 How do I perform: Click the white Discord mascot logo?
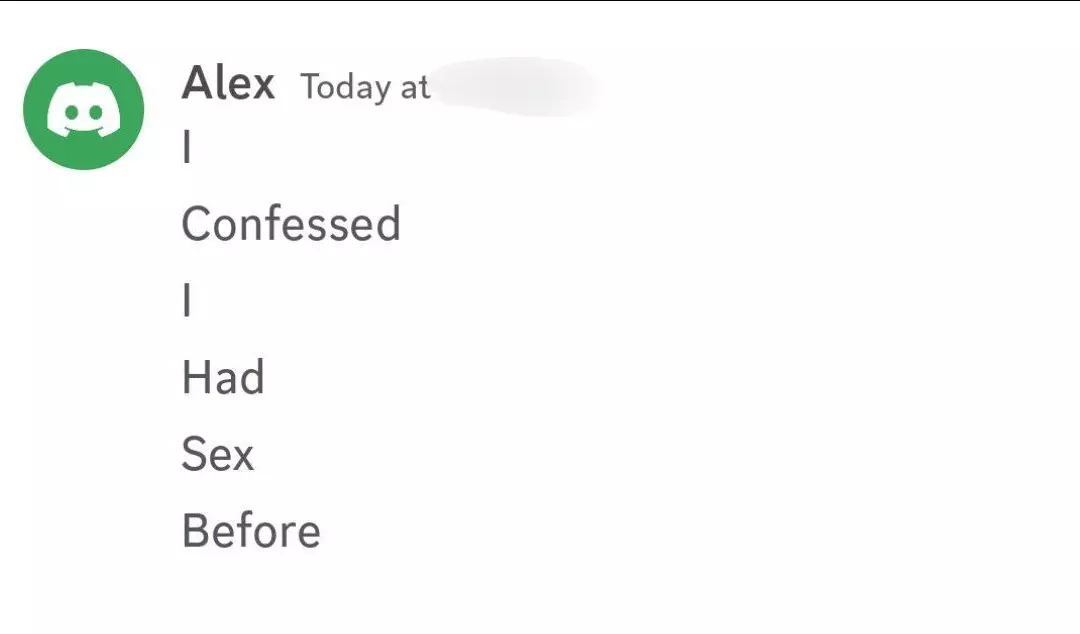[83, 110]
